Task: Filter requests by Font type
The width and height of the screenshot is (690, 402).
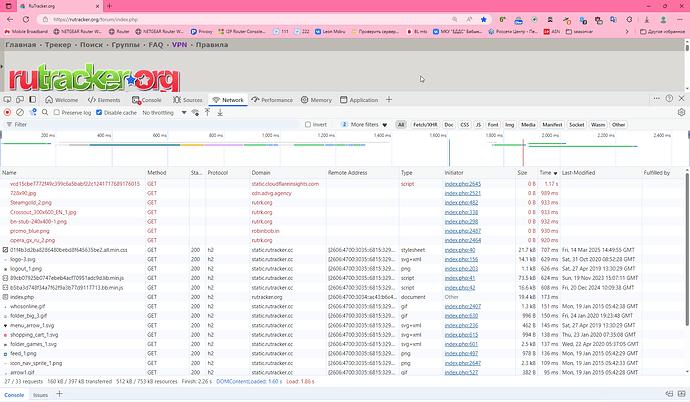Action: point(493,124)
